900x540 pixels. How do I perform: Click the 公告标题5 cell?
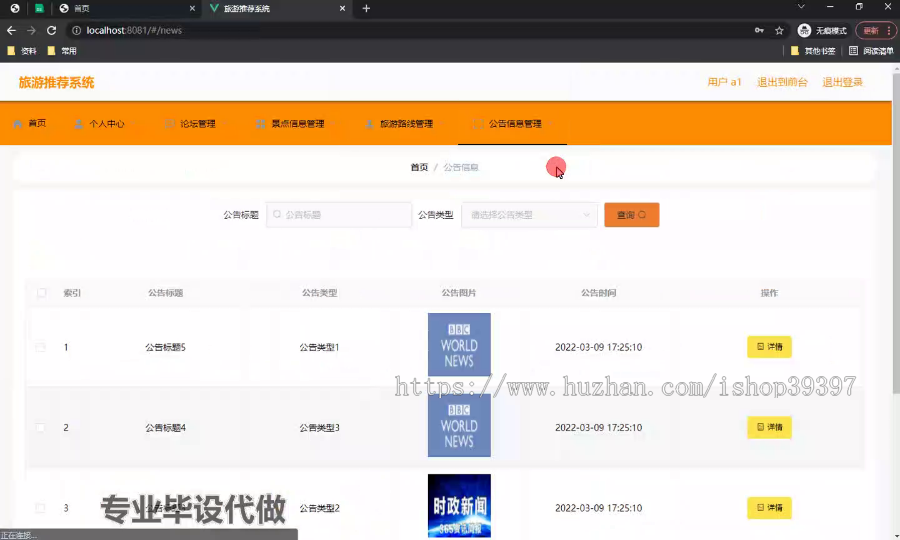point(165,347)
